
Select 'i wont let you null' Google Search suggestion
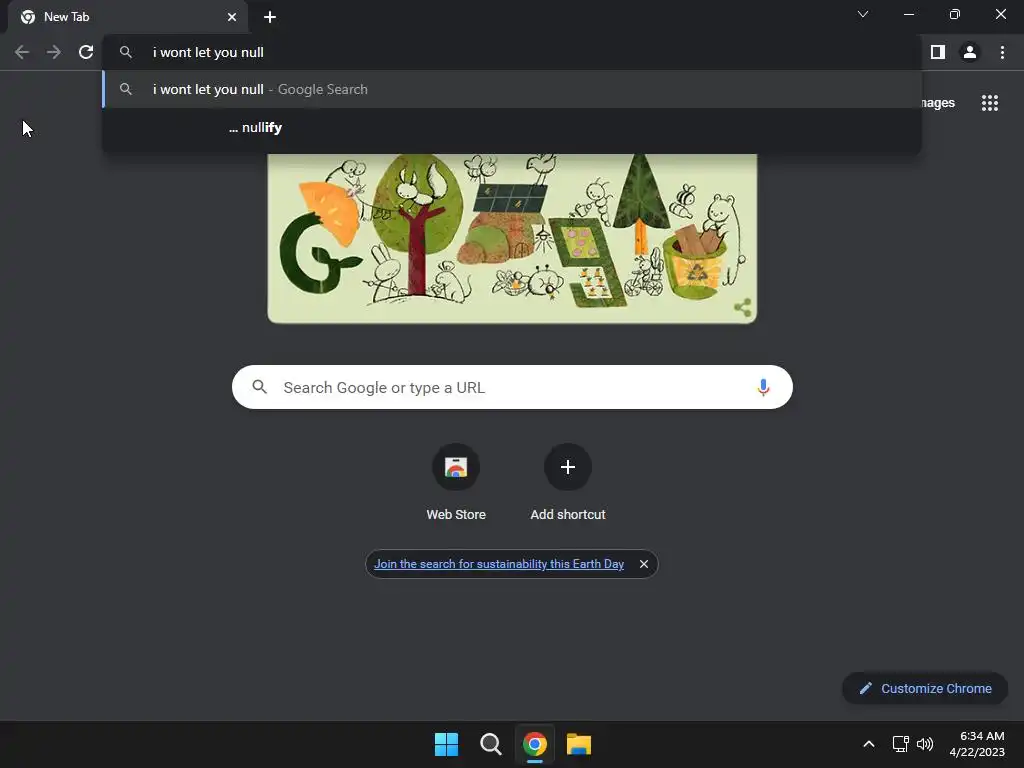[512, 89]
